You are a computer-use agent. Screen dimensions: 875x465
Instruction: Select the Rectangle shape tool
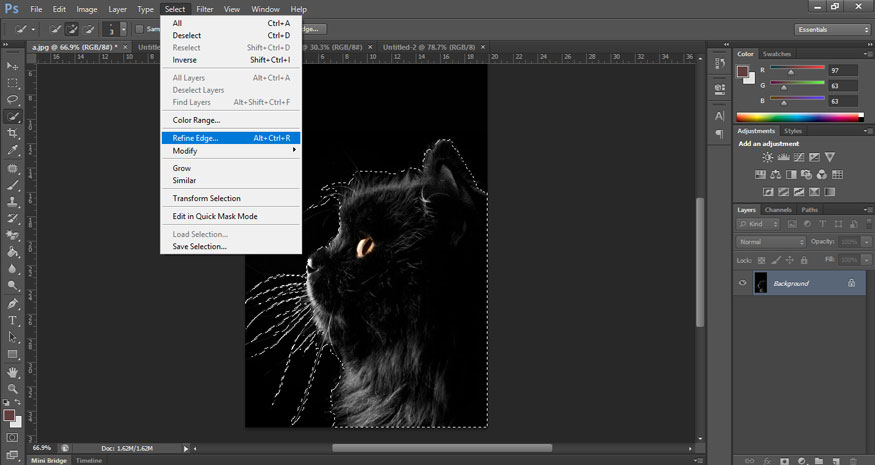[x=12, y=354]
